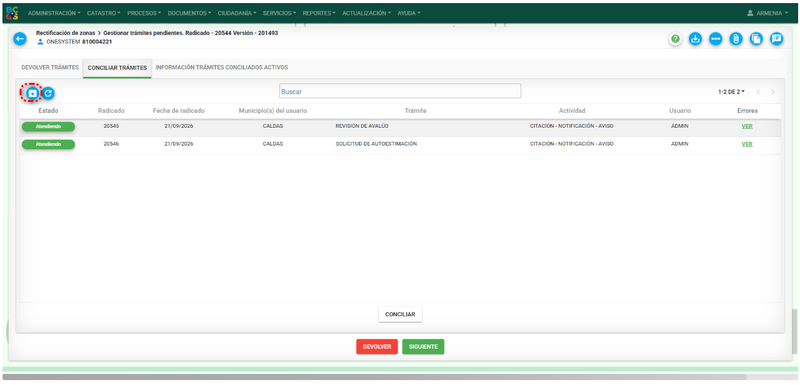Viewport: 800px width, 385px height.
Task: Open the CATASTRO menu
Action: pyautogui.click(x=104, y=13)
